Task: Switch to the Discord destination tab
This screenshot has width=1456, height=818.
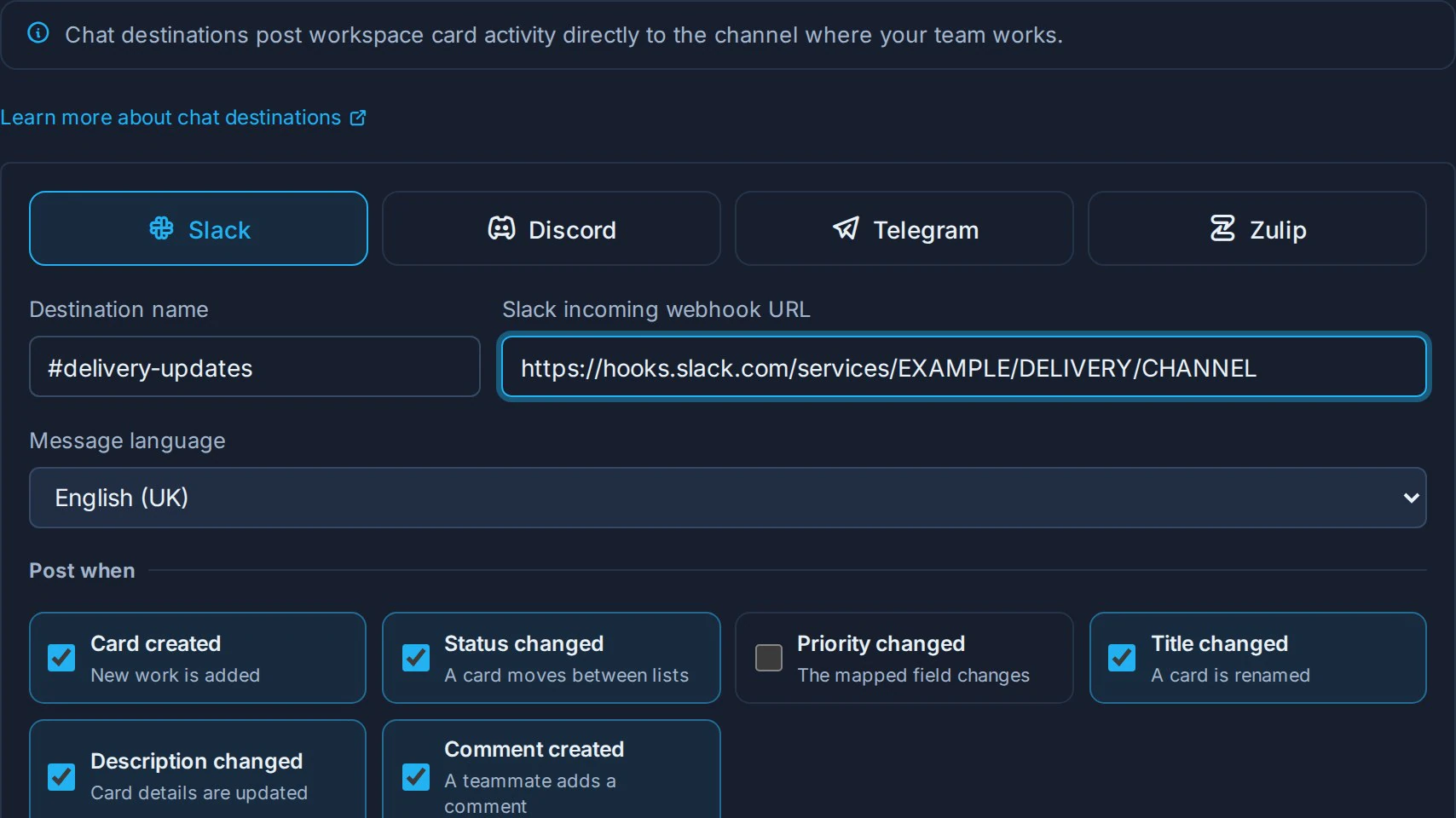Action: [x=552, y=228]
